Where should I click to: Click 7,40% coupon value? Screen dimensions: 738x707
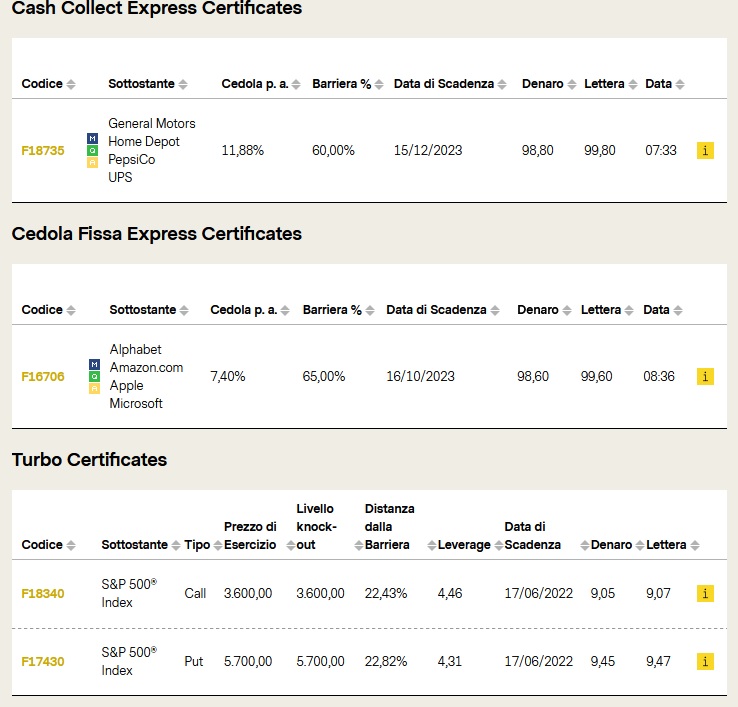coord(228,377)
